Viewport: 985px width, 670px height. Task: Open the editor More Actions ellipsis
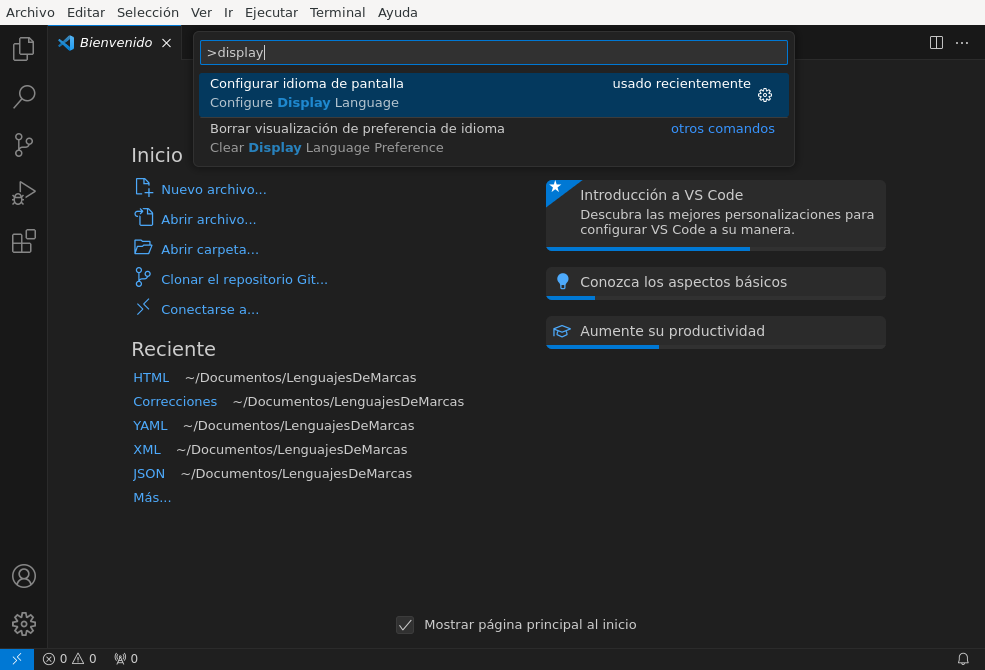point(962,43)
